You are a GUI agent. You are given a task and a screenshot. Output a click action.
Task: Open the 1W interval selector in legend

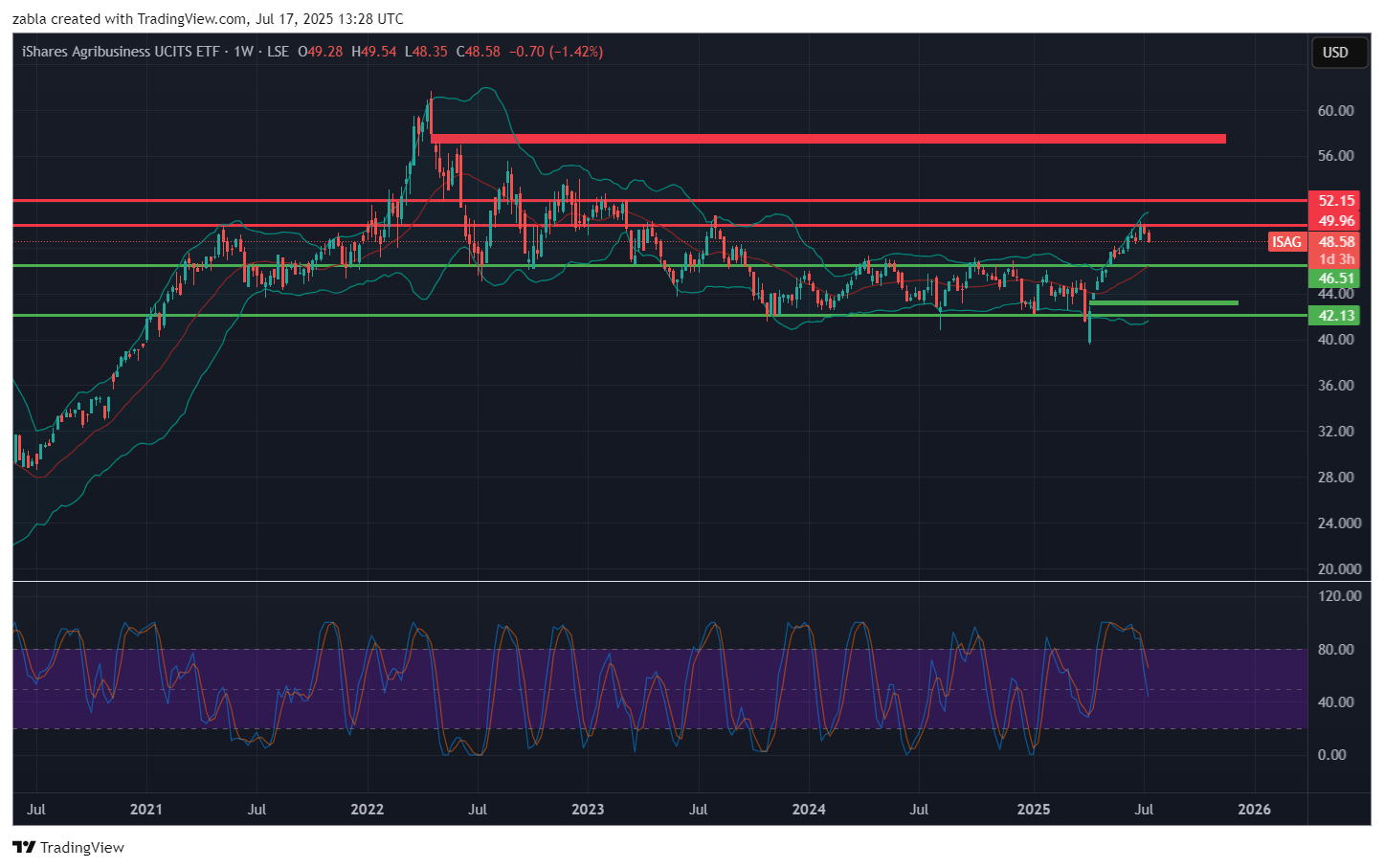[243, 52]
